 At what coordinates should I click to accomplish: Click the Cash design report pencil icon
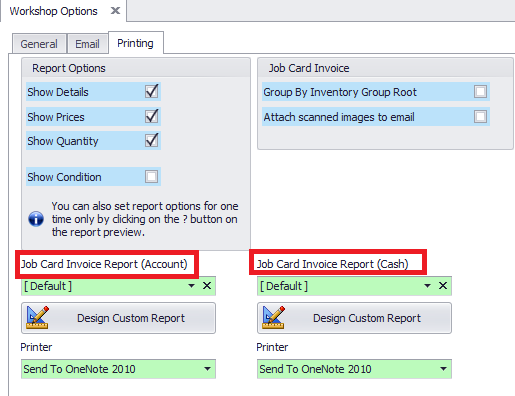[x=273, y=317]
